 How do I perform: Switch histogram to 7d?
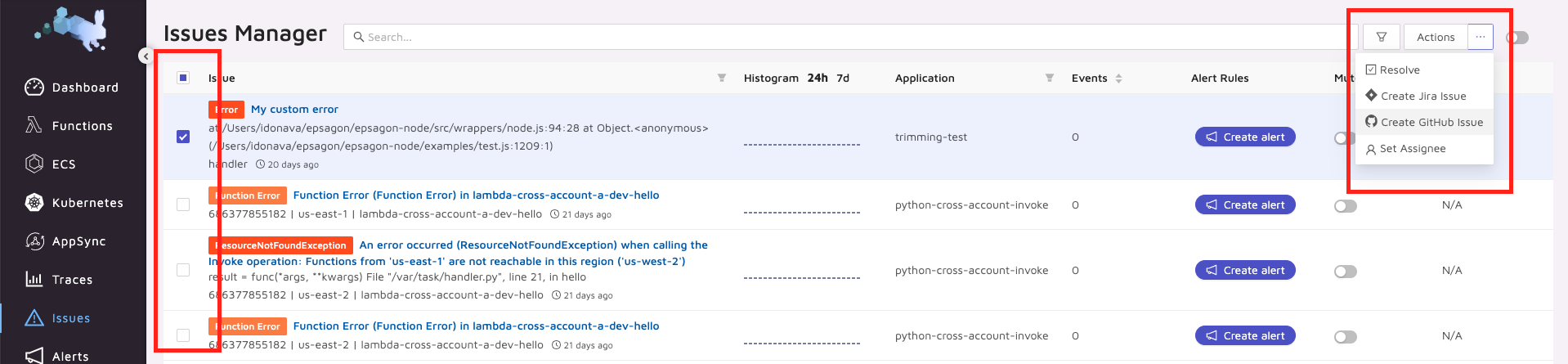pyautogui.click(x=843, y=78)
